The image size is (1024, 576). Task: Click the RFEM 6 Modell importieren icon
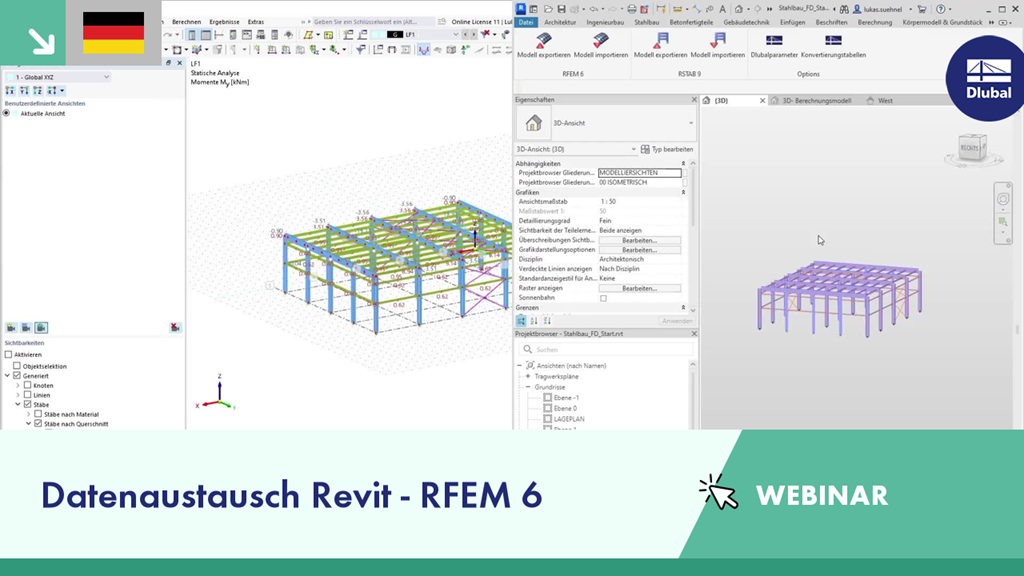point(601,40)
